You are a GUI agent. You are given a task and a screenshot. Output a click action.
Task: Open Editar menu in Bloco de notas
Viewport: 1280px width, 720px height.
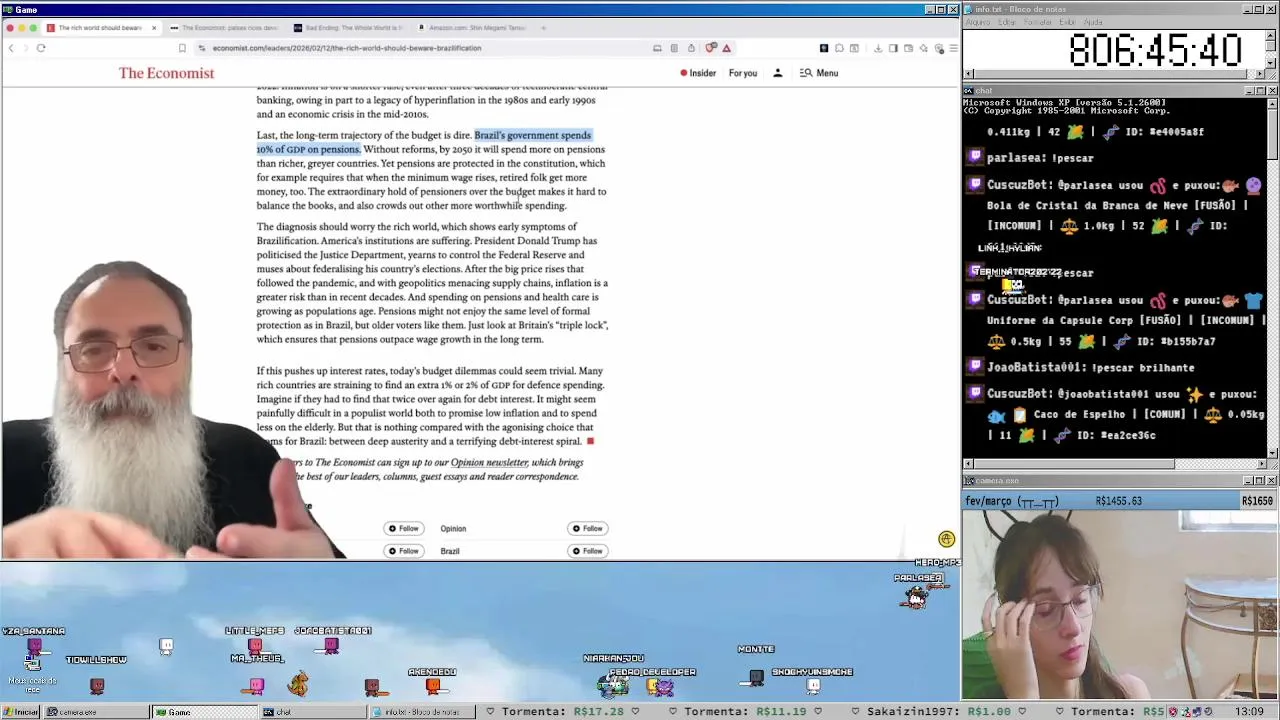(1007, 22)
